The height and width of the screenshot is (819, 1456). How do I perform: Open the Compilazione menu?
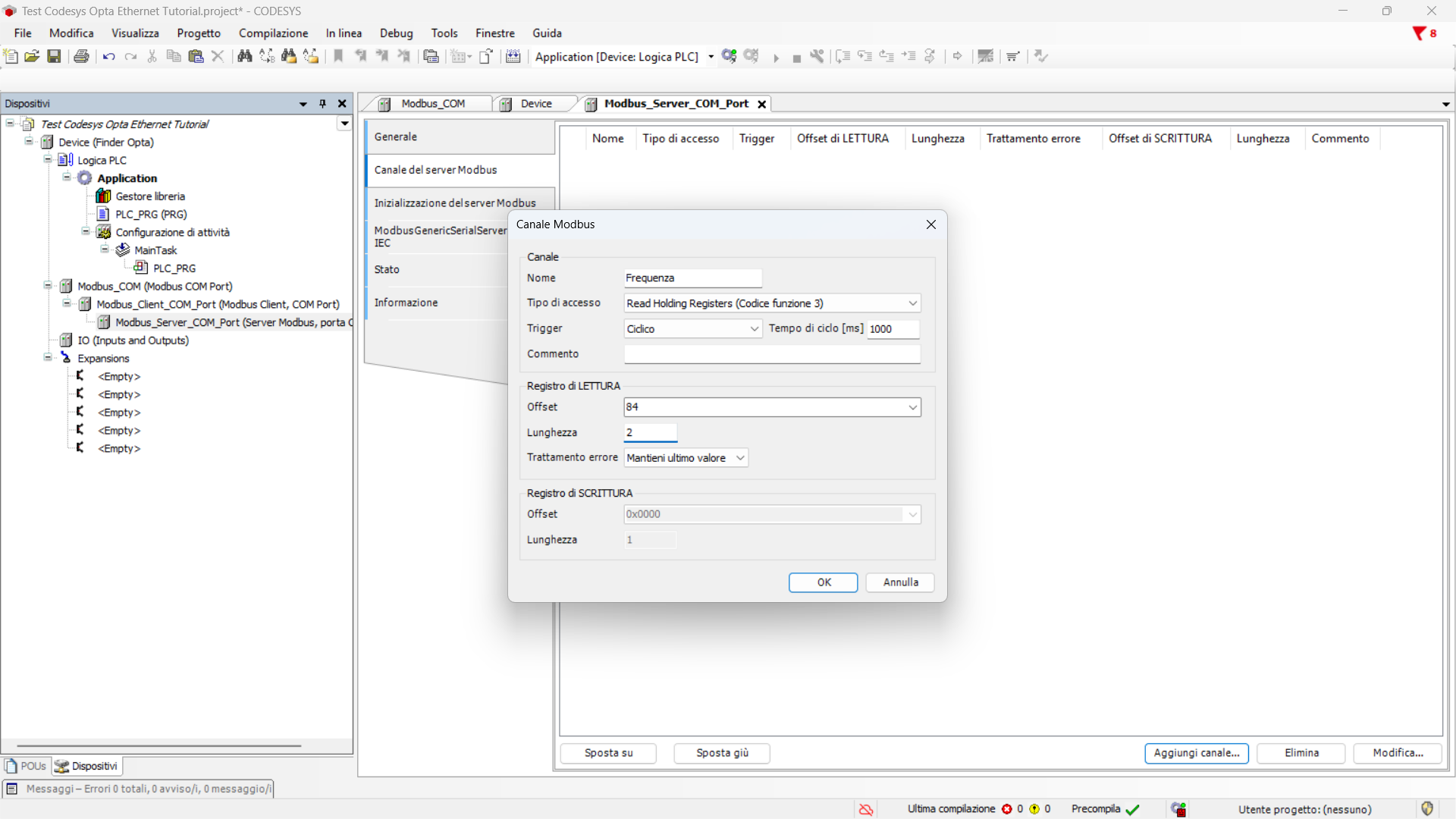(x=273, y=33)
